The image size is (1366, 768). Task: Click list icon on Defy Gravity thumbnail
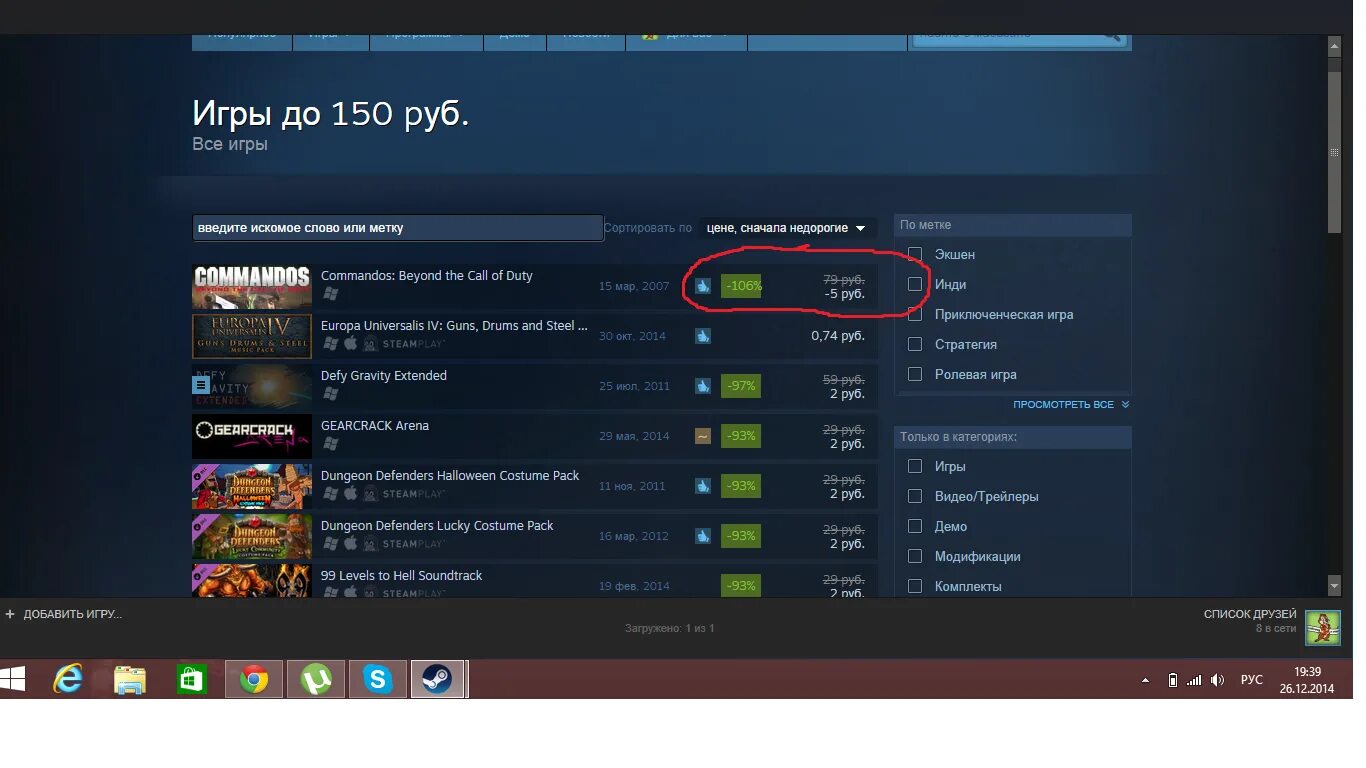[x=200, y=384]
